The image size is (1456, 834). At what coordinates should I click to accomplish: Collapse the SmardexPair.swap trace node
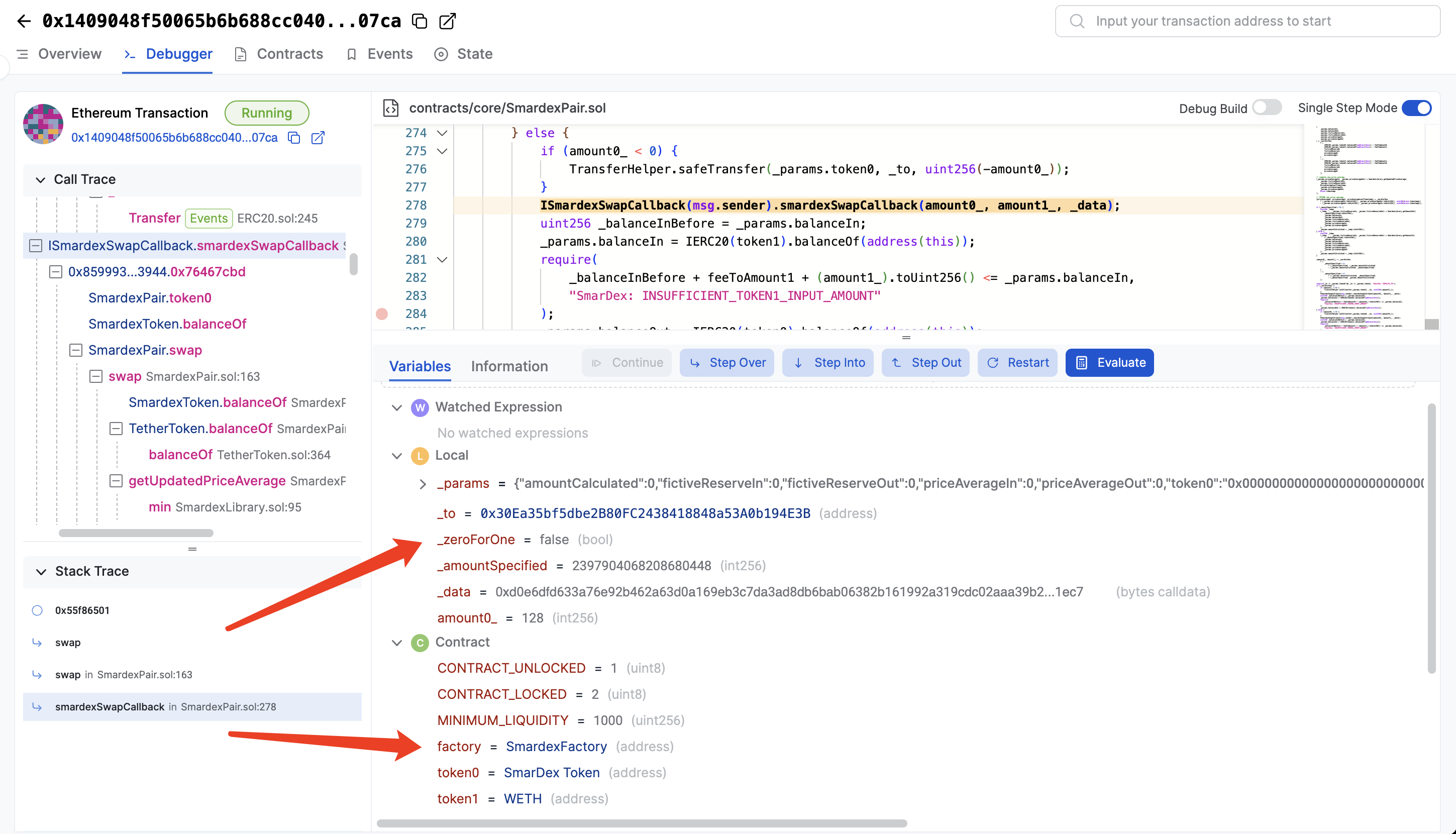75,350
